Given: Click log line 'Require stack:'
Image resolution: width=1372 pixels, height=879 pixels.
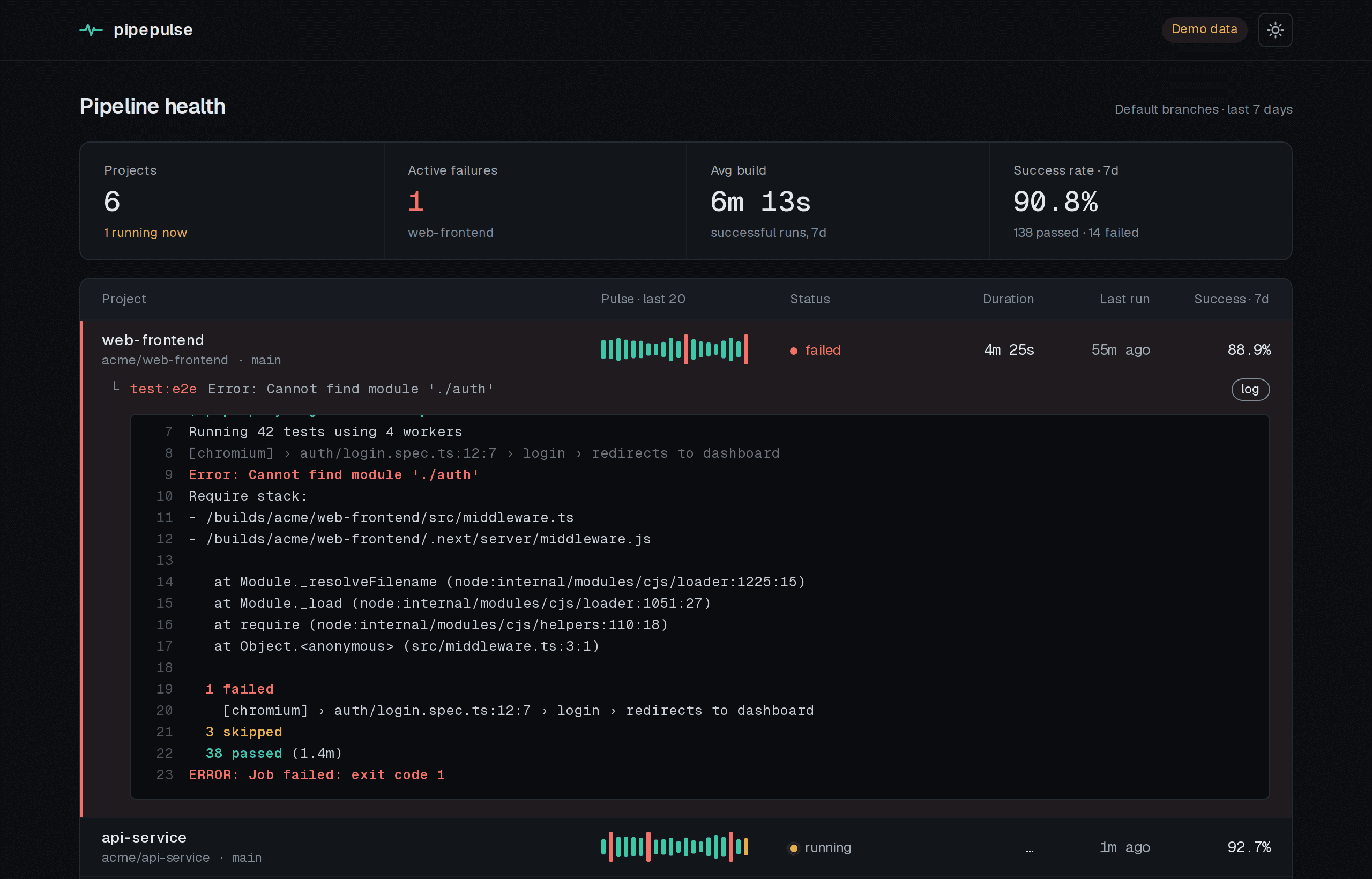Looking at the screenshot, I should point(248,496).
